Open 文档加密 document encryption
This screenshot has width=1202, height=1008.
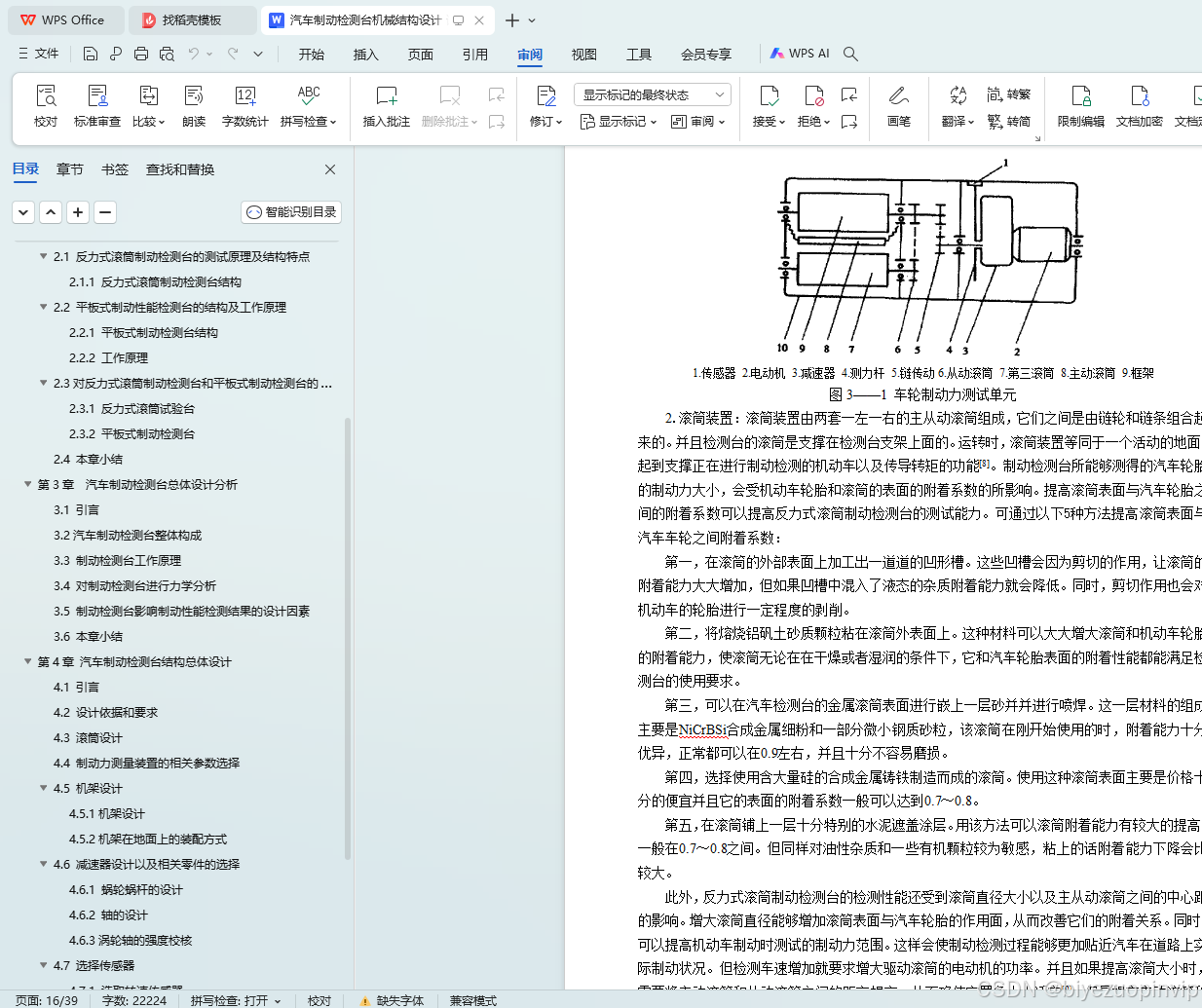(x=1140, y=105)
